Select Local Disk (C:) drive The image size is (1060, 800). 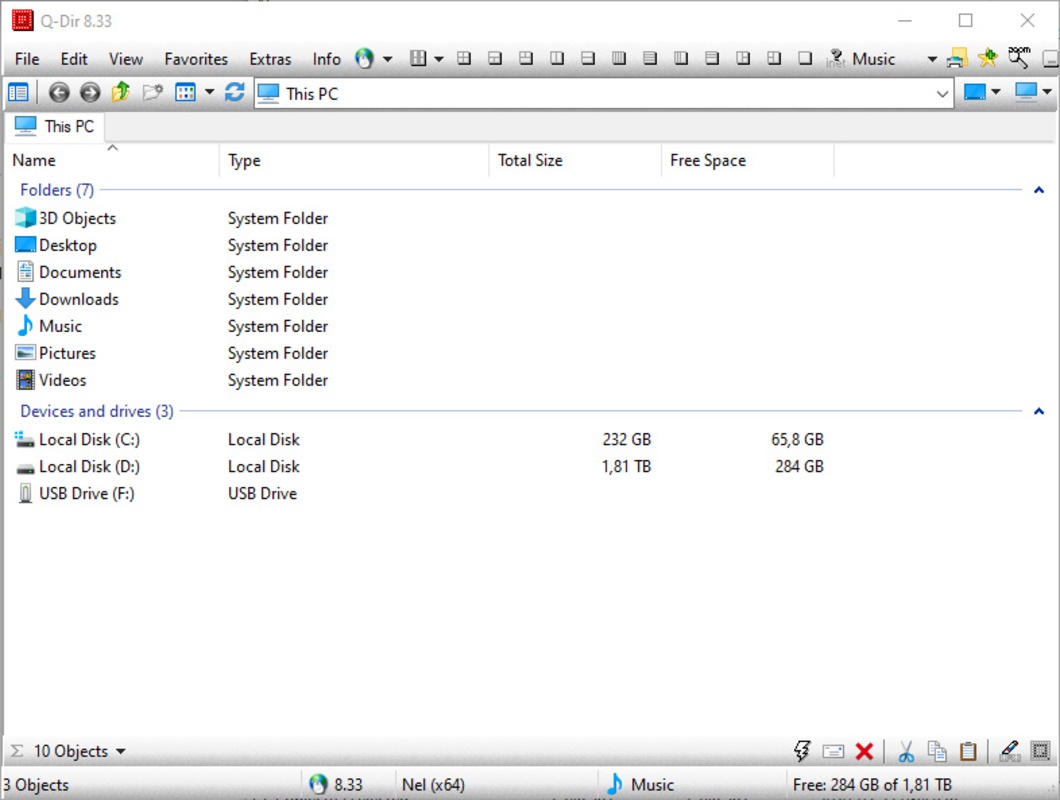point(89,439)
